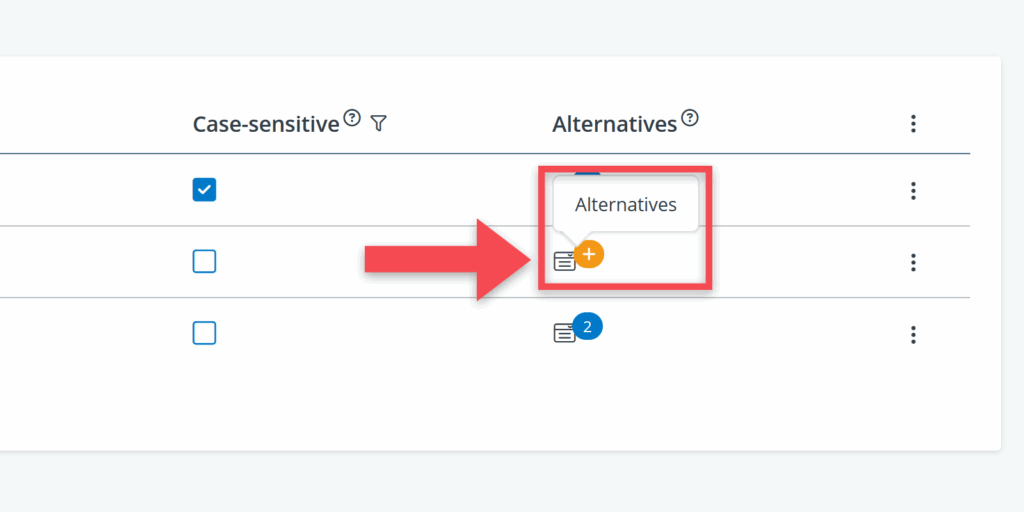Open third row's three-dot options menu

pos(913,334)
